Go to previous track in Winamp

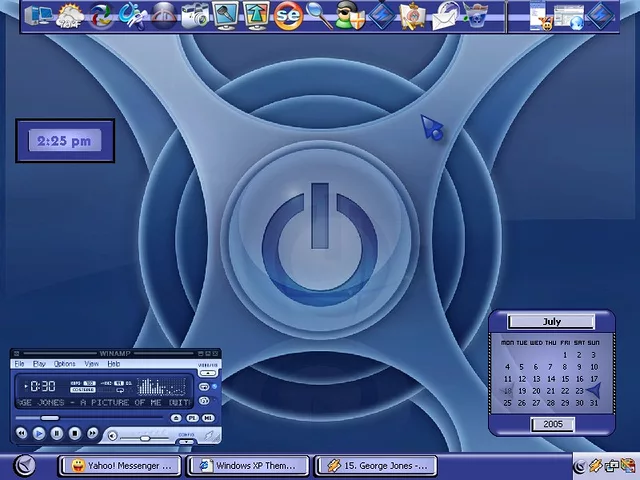click(21, 434)
